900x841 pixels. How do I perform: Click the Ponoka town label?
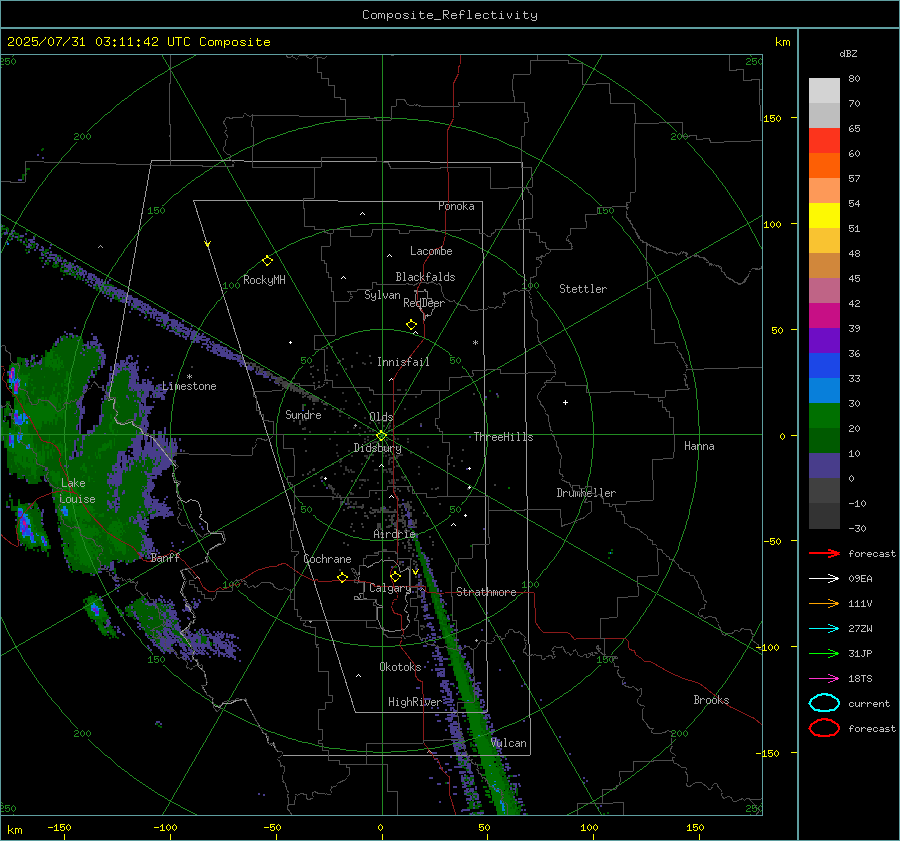click(x=456, y=206)
